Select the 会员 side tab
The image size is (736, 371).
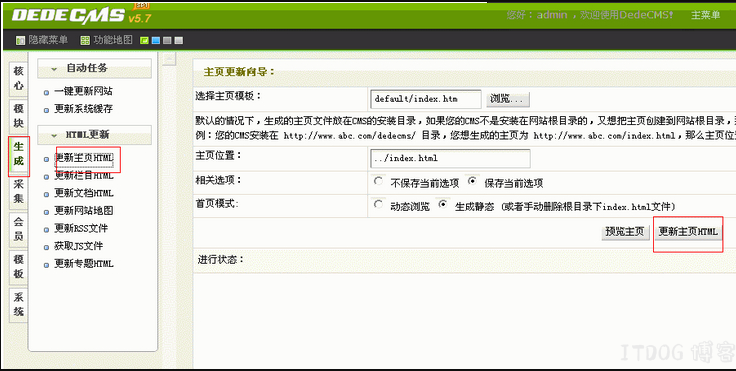click(x=18, y=229)
